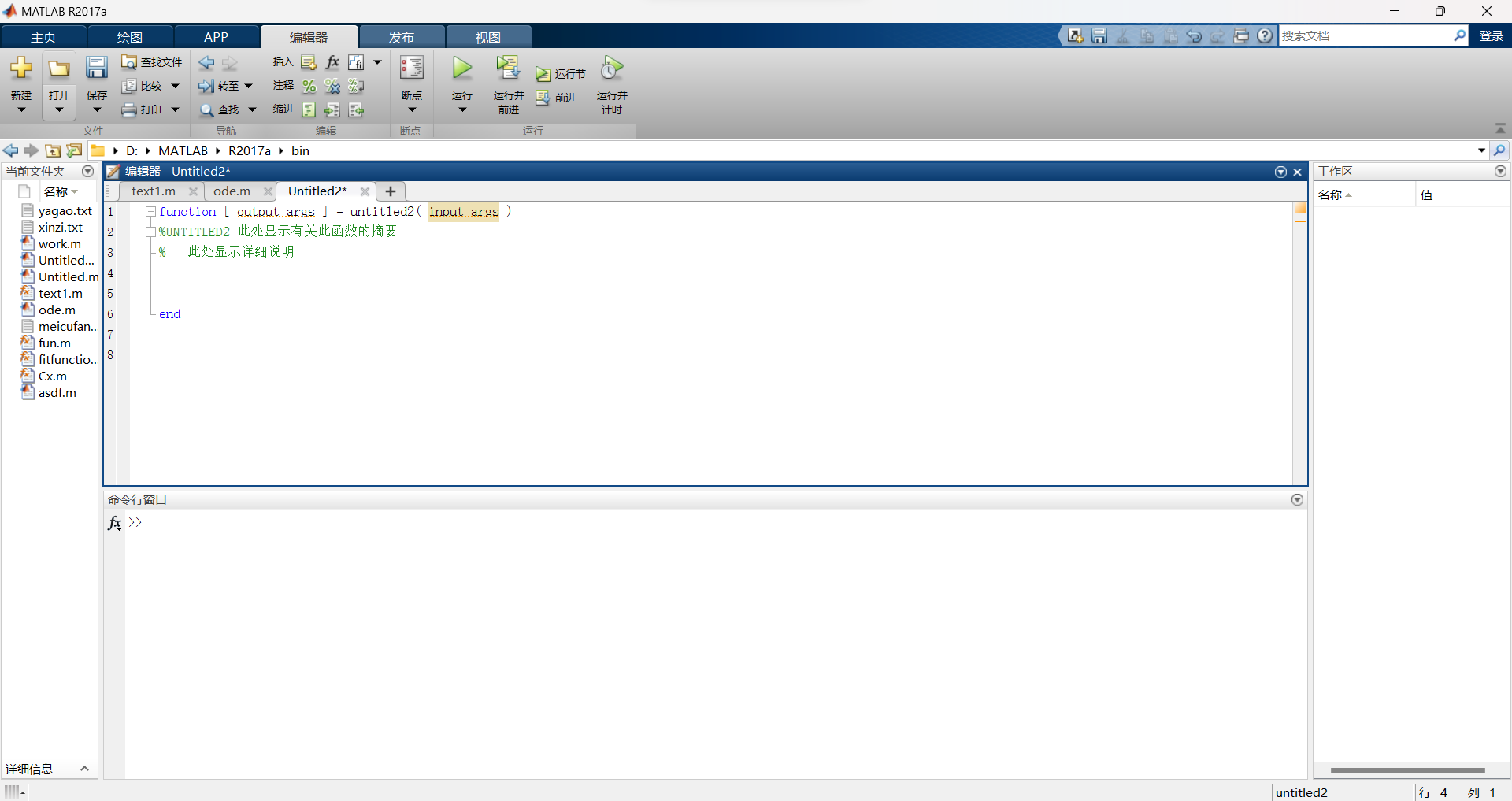
Task: Open the Compare (比较) dropdown arrow
Action: point(175,86)
